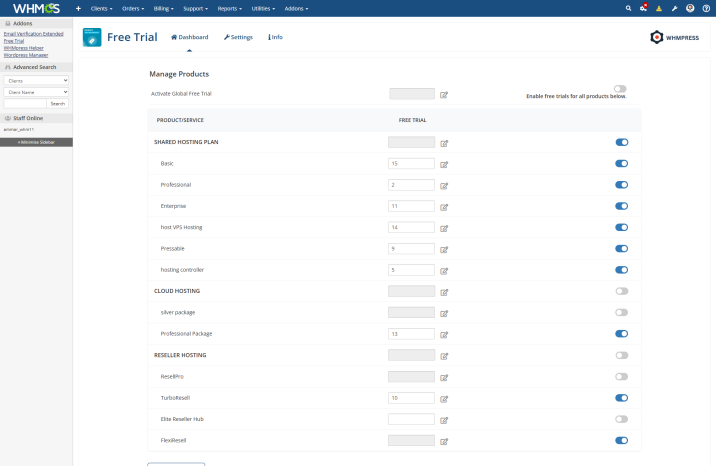
Task: Click edit icon beside Basic free trial
Action: [444, 164]
